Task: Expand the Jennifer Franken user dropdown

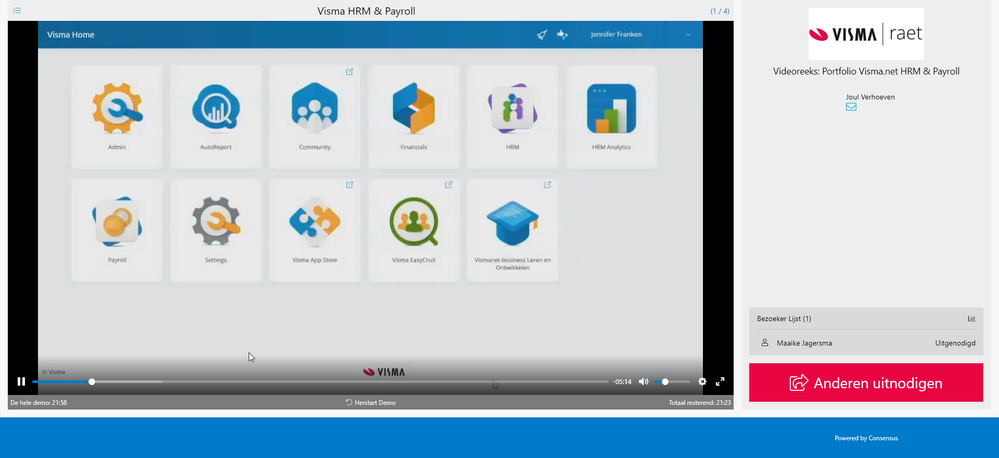Action: [688, 35]
